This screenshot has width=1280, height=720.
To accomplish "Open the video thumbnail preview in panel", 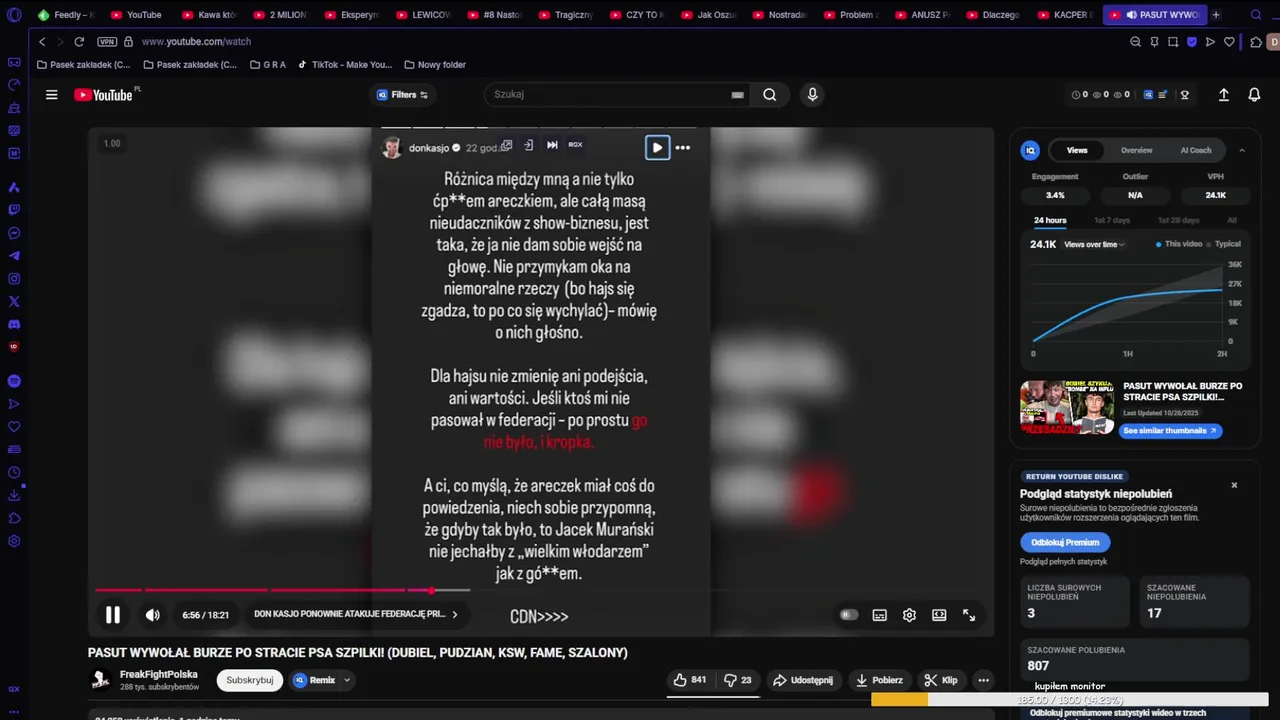I will pyautogui.click(x=1067, y=407).
